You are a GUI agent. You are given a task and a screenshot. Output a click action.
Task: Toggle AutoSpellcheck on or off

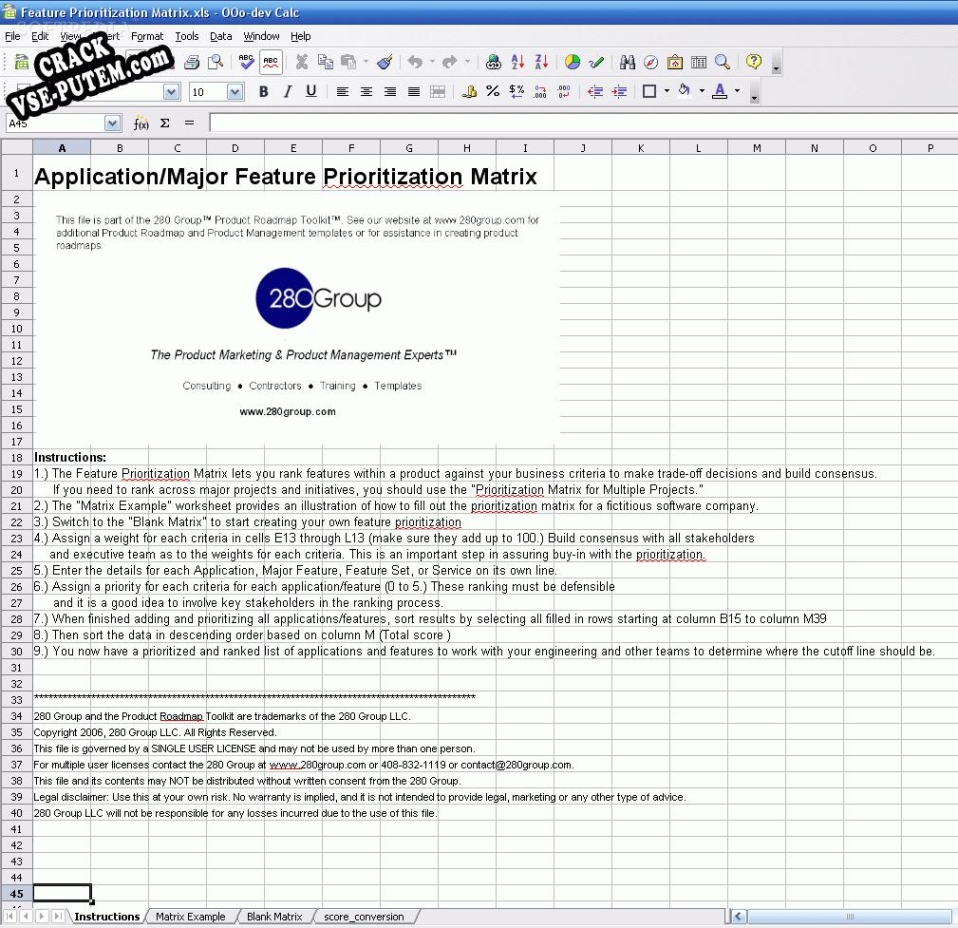tap(271, 62)
